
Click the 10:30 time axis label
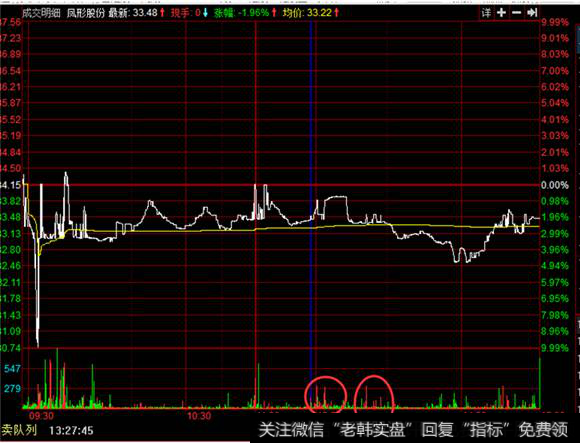[x=199, y=416]
